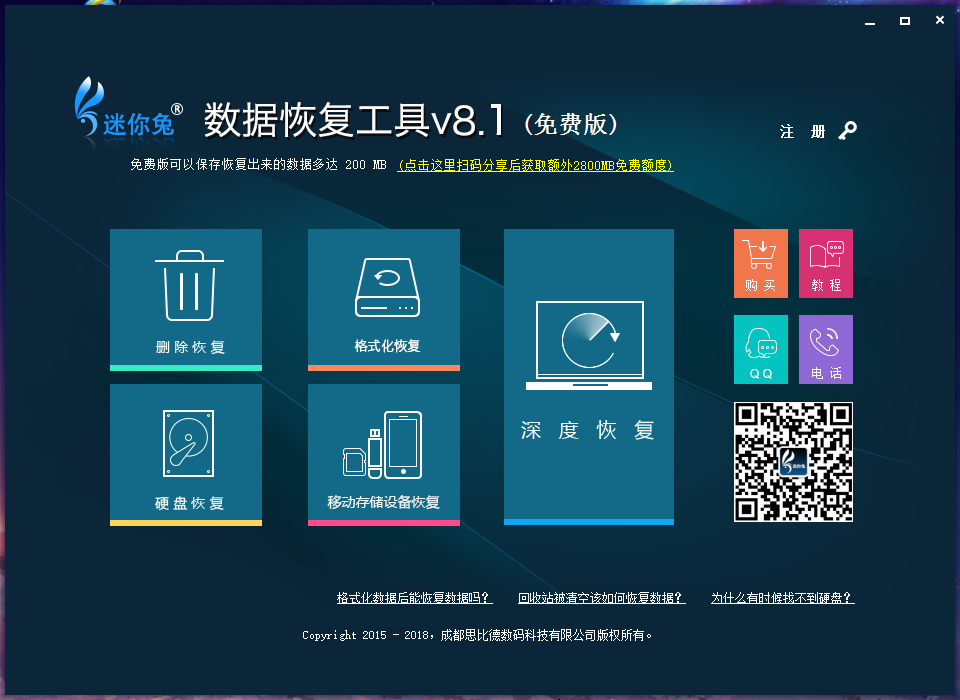Open link about recovering formatted data
960x700 pixels.
point(414,598)
